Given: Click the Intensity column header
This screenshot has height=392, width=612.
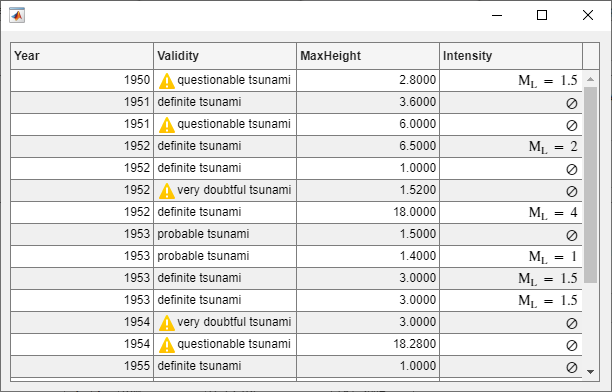Looking at the screenshot, I should pyautogui.click(x=511, y=56).
